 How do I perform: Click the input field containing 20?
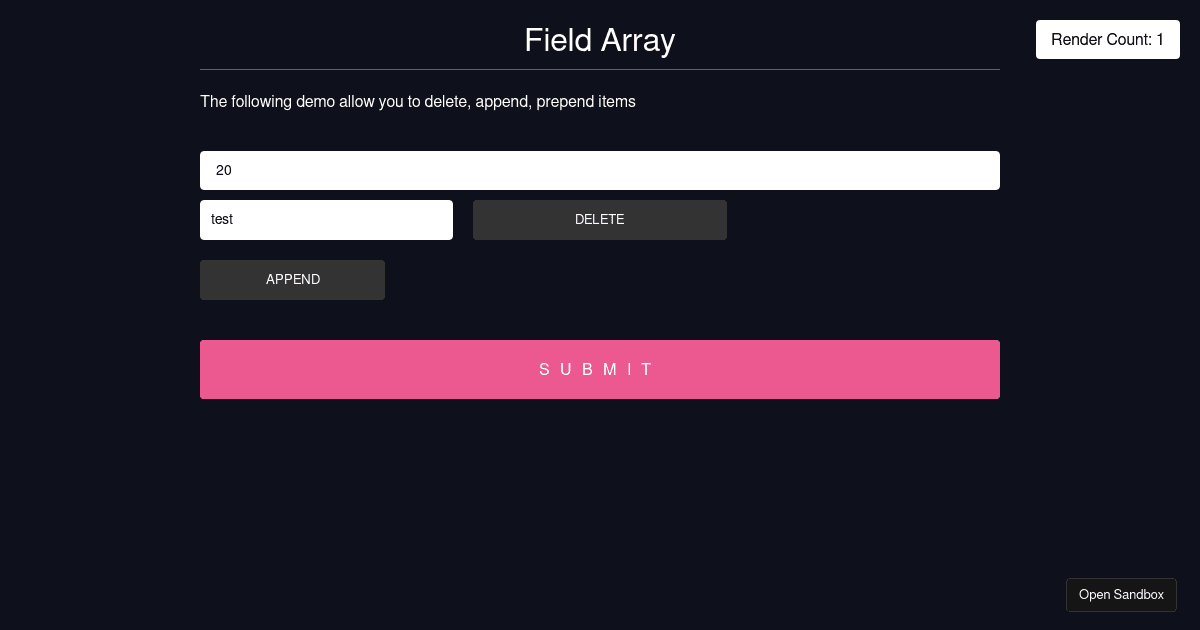point(600,170)
